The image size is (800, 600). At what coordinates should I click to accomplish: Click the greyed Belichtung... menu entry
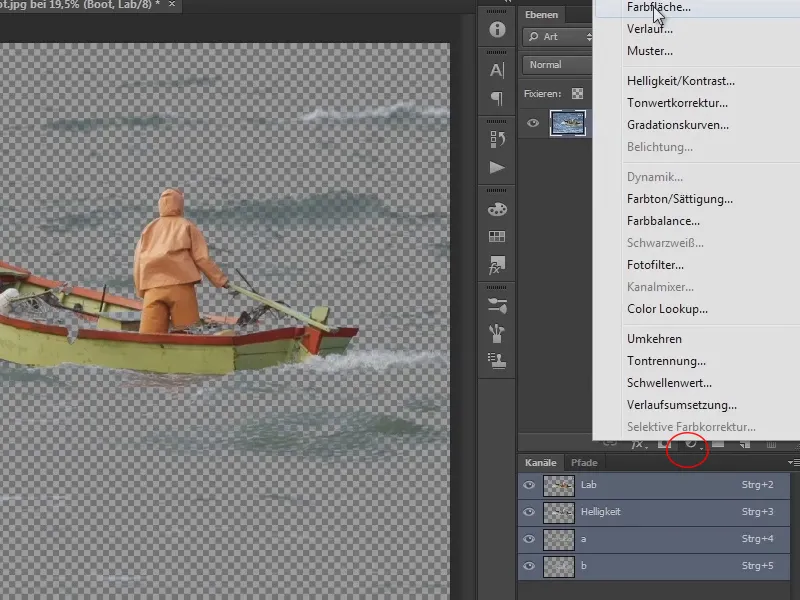point(660,147)
